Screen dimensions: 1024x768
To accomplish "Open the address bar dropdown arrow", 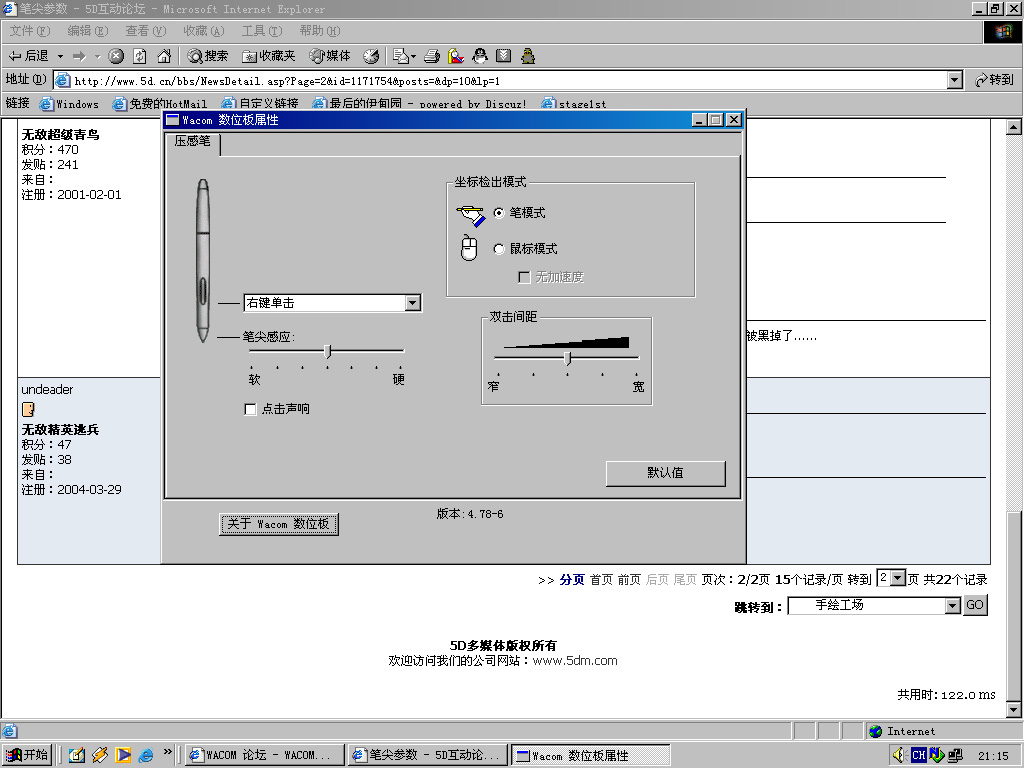I will click(x=955, y=80).
